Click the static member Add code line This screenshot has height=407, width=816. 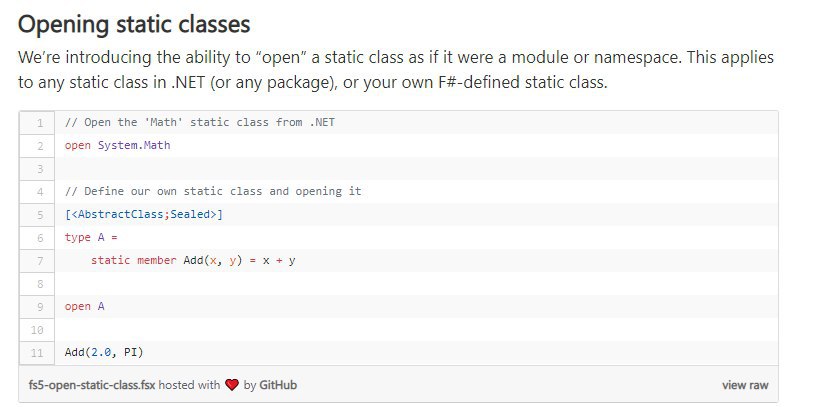193,260
